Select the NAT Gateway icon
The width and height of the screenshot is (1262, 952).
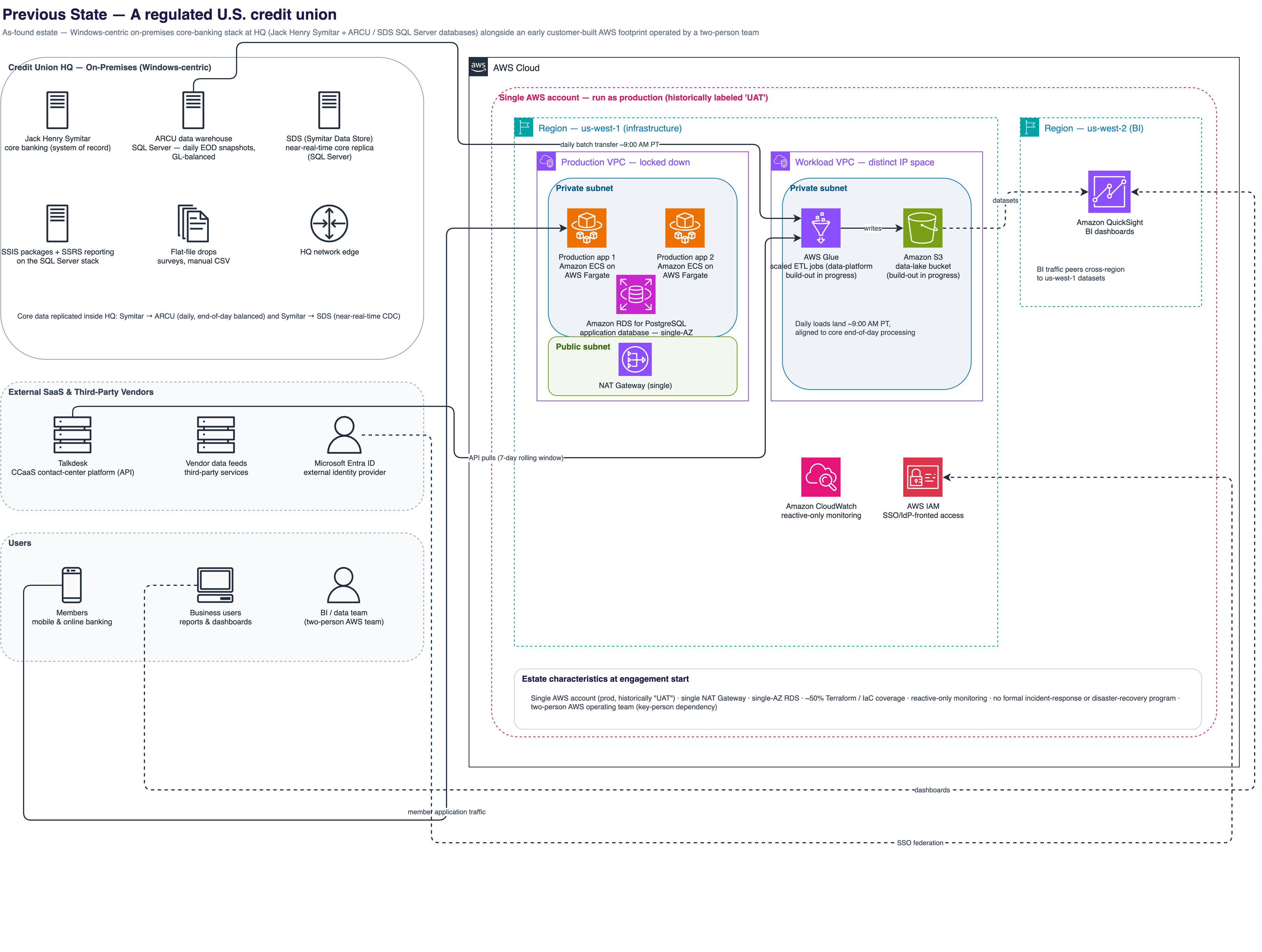pos(635,359)
